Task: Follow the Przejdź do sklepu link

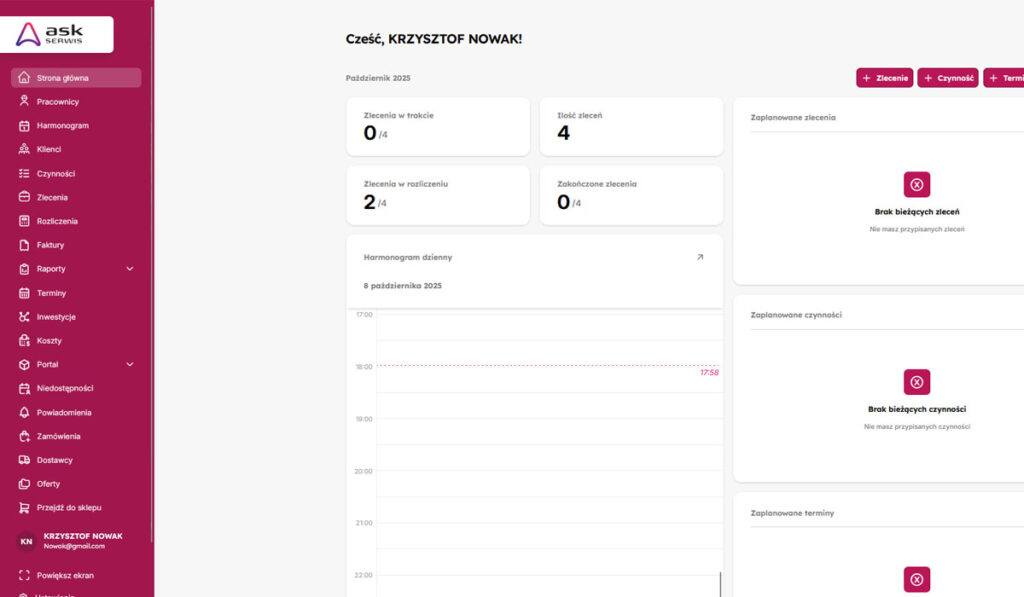Action: (69, 508)
